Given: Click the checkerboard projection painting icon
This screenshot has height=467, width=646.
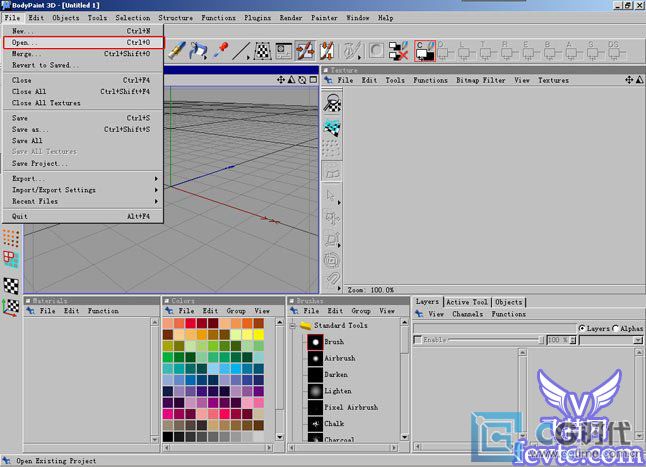Looking at the screenshot, I should [x=262, y=51].
